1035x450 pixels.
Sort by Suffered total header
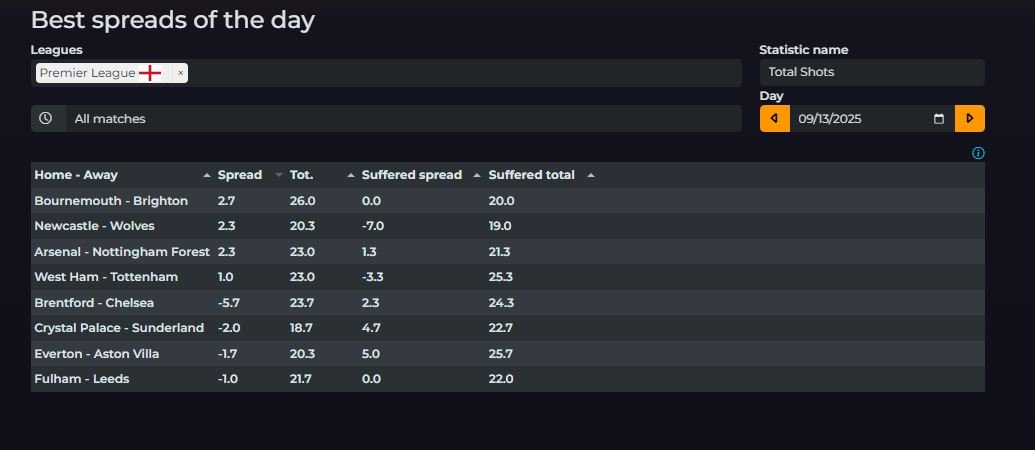click(x=531, y=175)
